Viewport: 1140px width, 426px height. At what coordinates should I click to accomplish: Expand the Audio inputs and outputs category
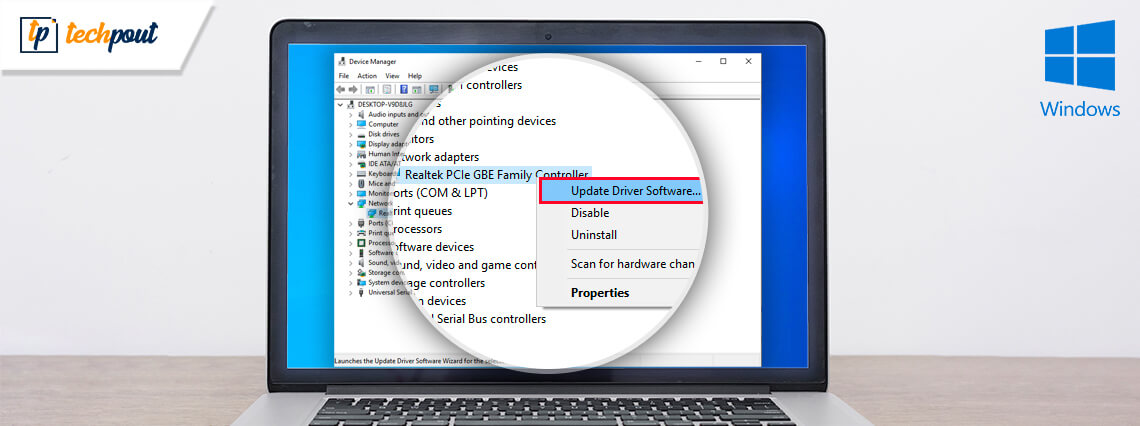351,114
